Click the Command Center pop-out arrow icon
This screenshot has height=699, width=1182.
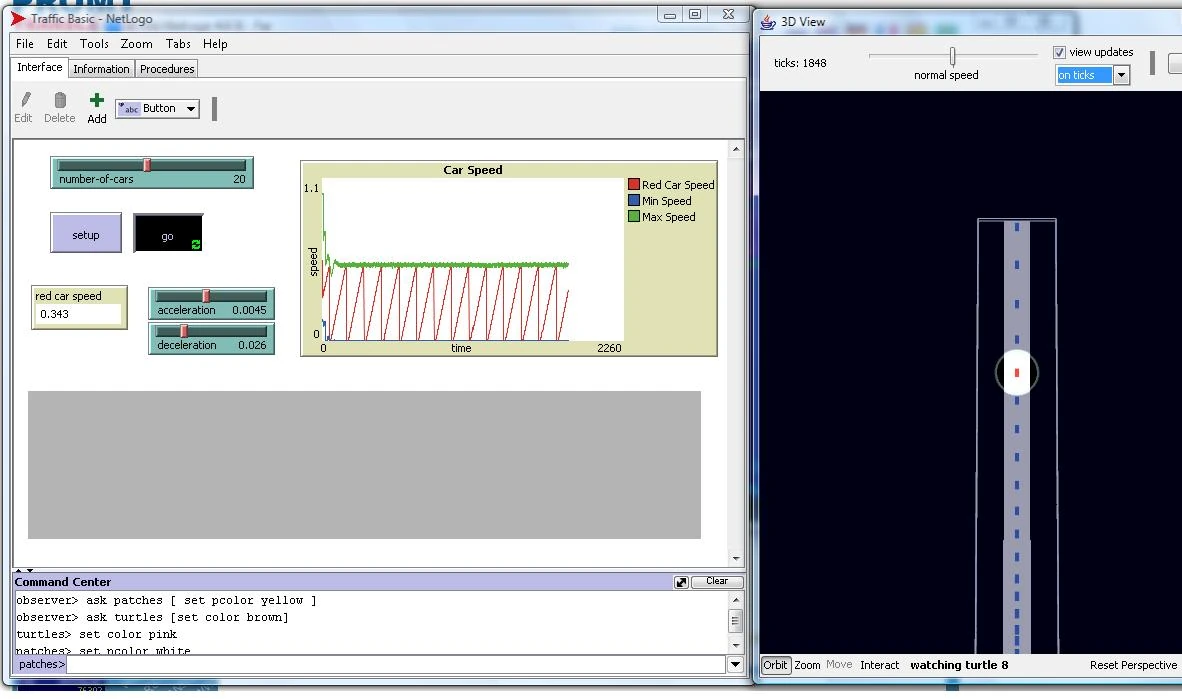[x=681, y=582]
